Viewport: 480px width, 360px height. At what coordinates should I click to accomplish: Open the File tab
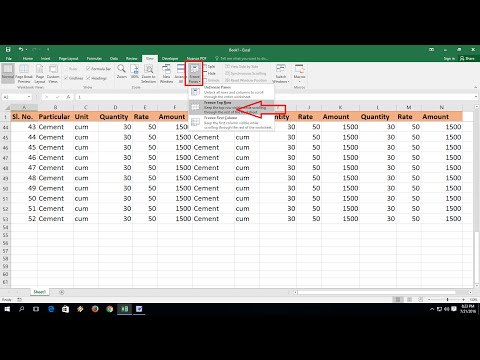pos(9,58)
